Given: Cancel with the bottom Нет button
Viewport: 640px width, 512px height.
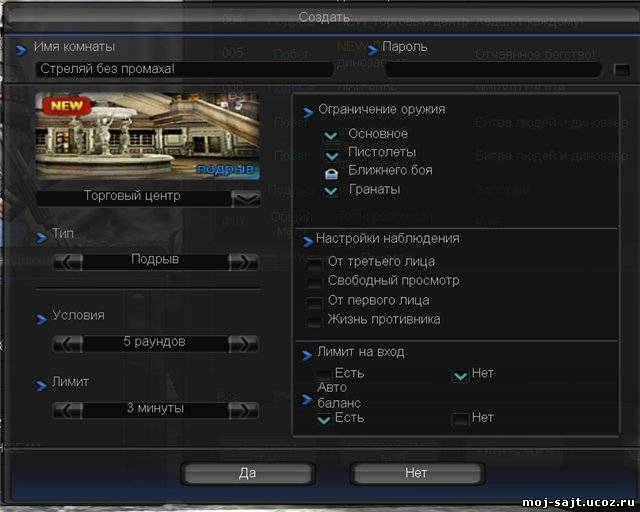Looking at the screenshot, I should point(417,474).
